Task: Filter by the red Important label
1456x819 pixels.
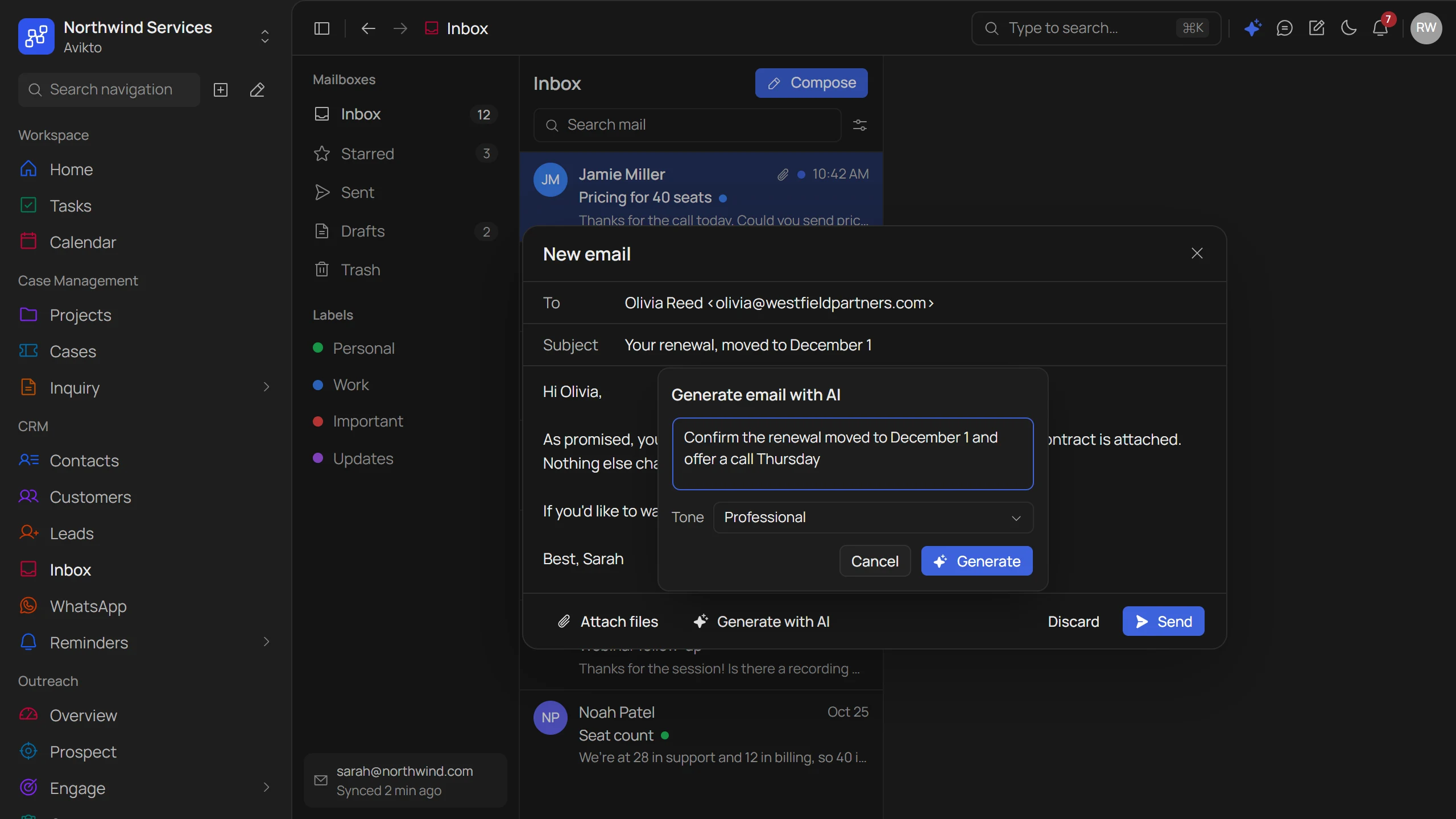Action: point(405,421)
